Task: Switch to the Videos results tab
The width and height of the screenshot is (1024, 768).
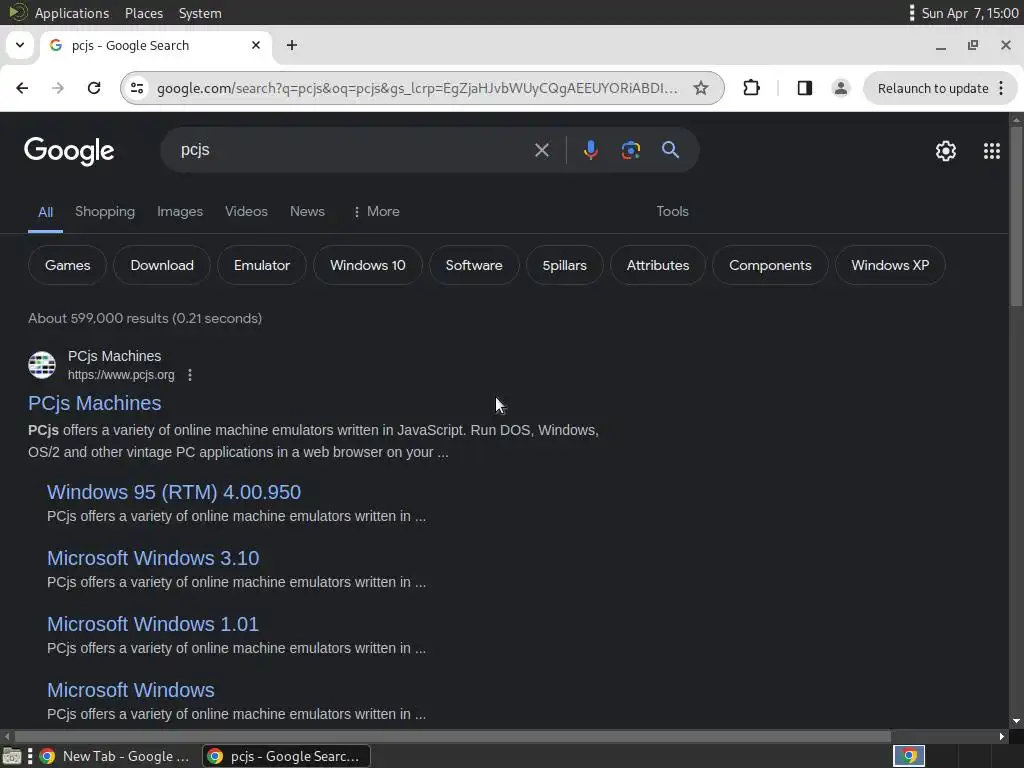Action: (x=246, y=212)
